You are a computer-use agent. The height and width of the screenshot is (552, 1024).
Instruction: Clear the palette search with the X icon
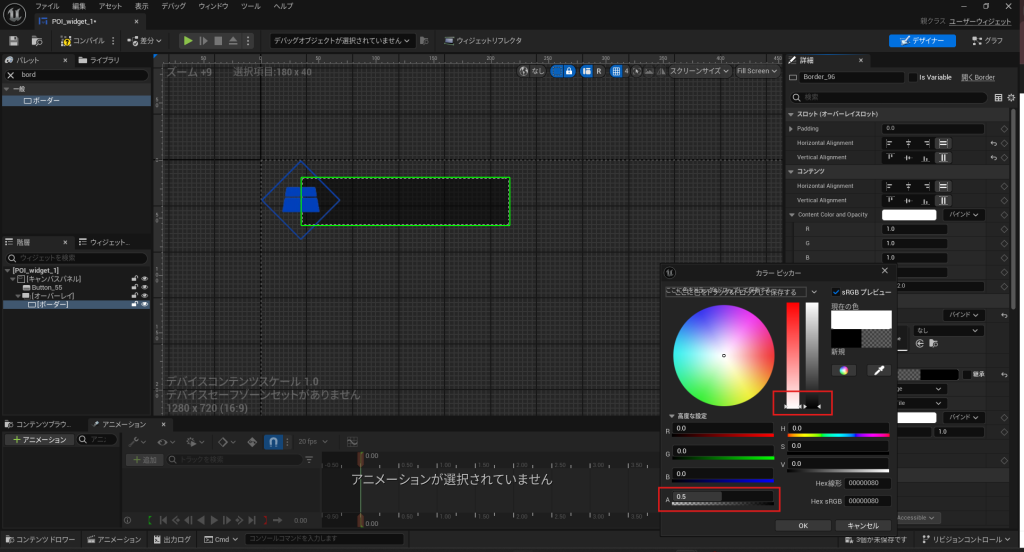tap(10, 74)
